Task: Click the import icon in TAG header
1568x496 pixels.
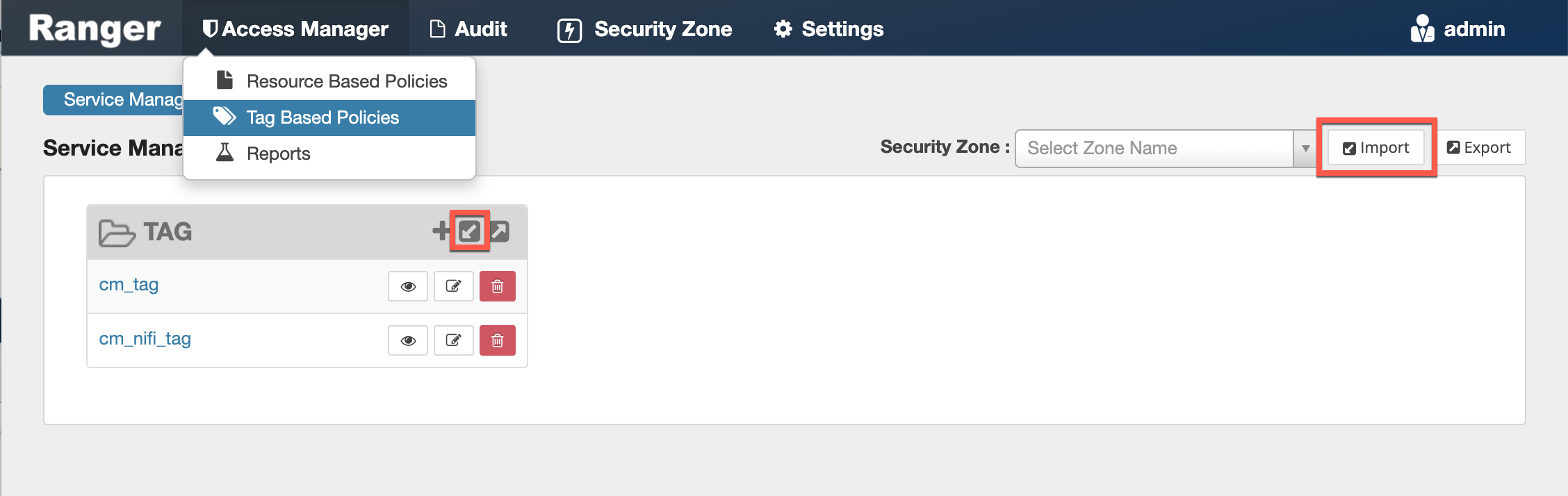Action: tap(470, 231)
